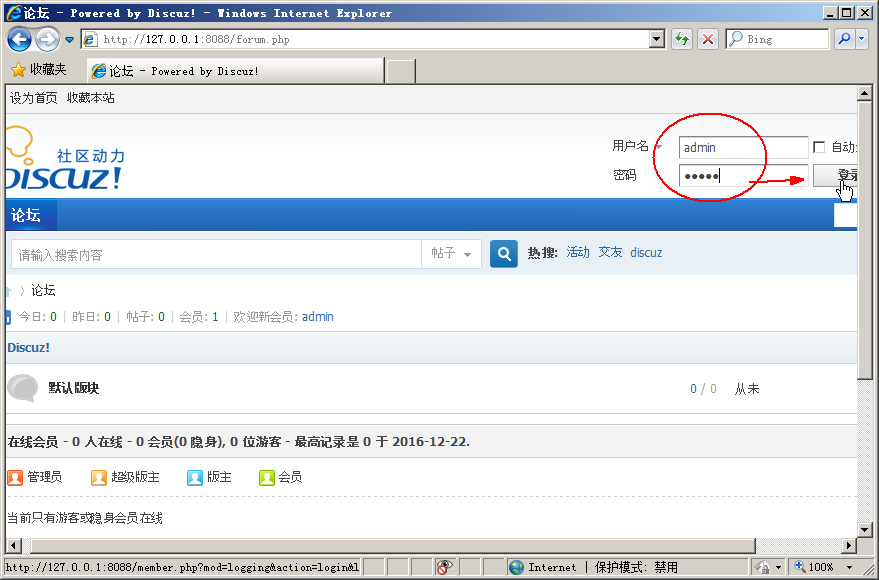The width and height of the screenshot is (879, 580).
Task: Click the 100% zoom level button
Action: (814, 567)
